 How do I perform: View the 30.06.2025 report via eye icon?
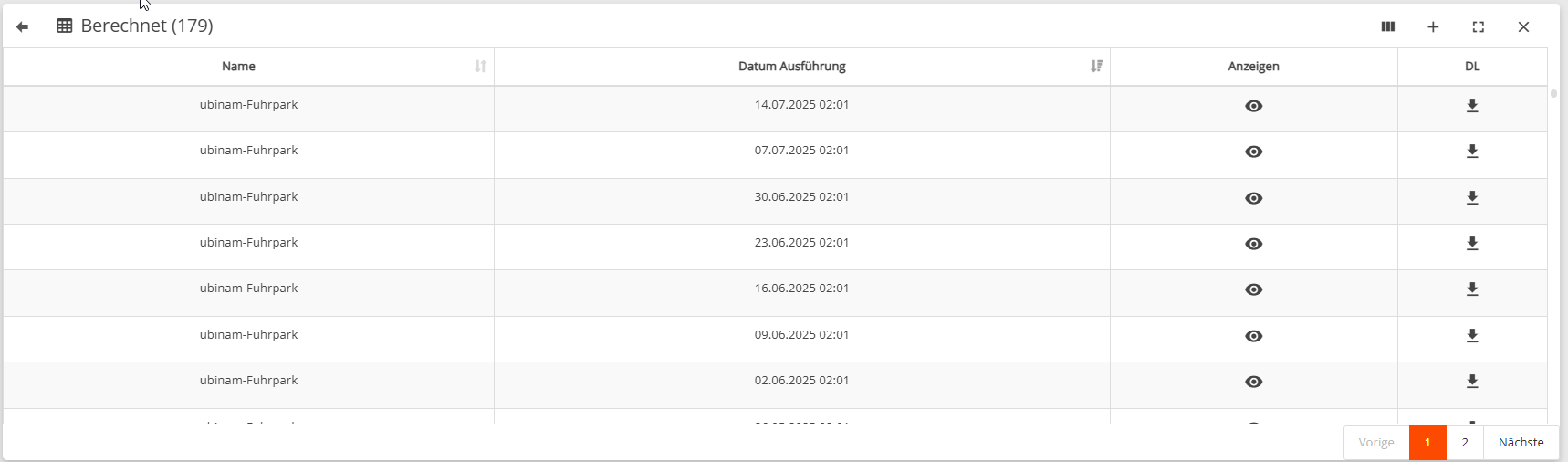tap(1254, 198)
